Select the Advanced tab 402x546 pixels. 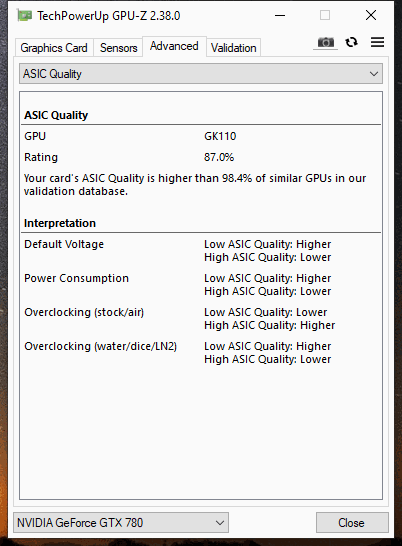(x=174, y=46)
